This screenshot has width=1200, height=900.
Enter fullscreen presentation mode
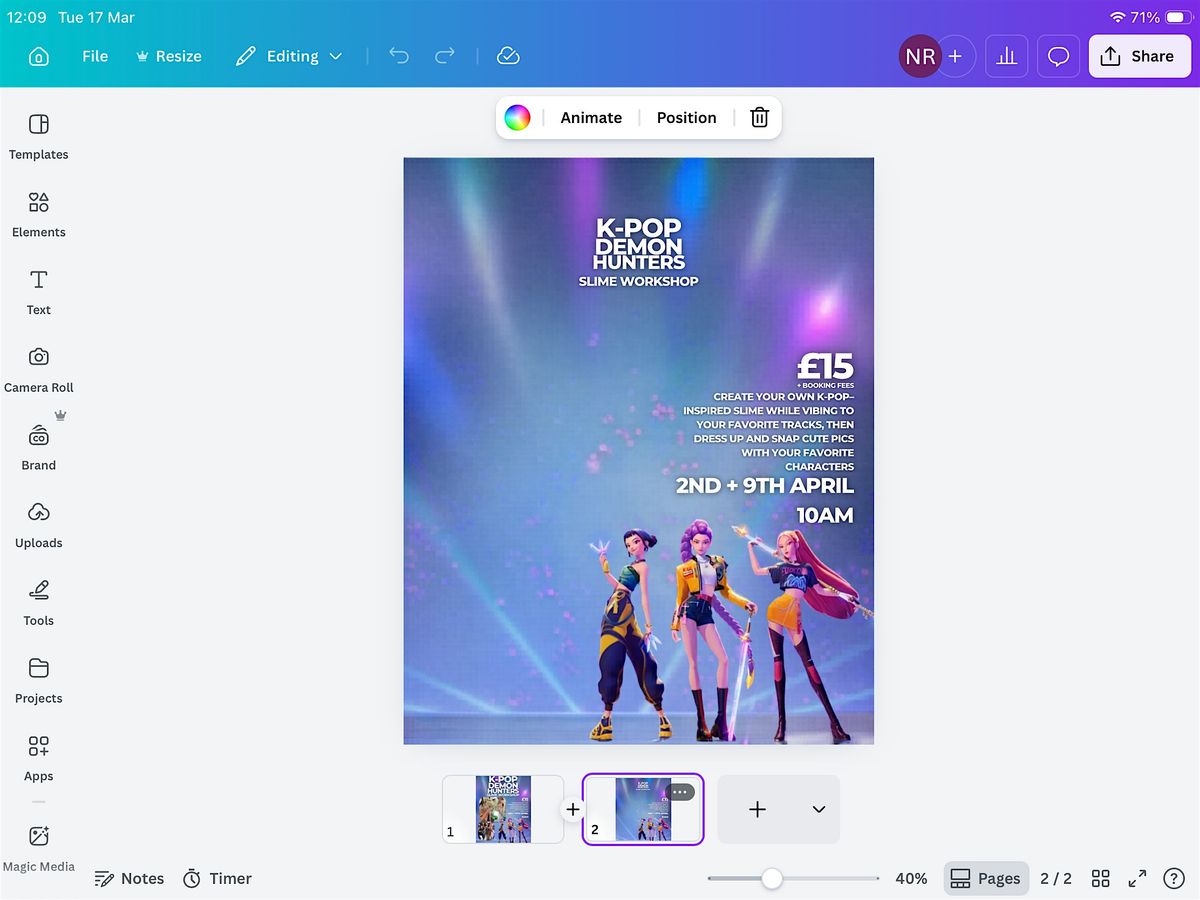[x=1137, y=879]
